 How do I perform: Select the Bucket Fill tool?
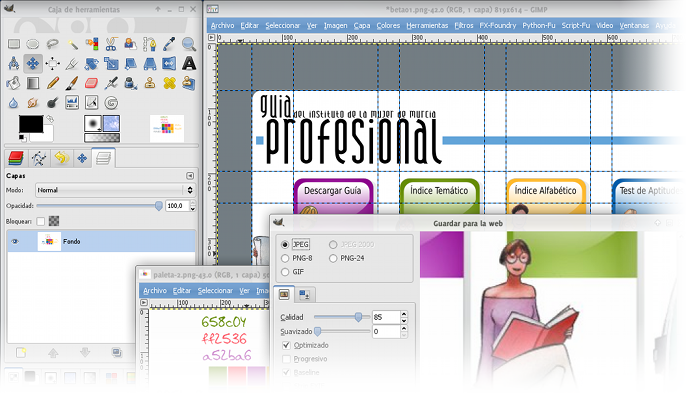14,83
